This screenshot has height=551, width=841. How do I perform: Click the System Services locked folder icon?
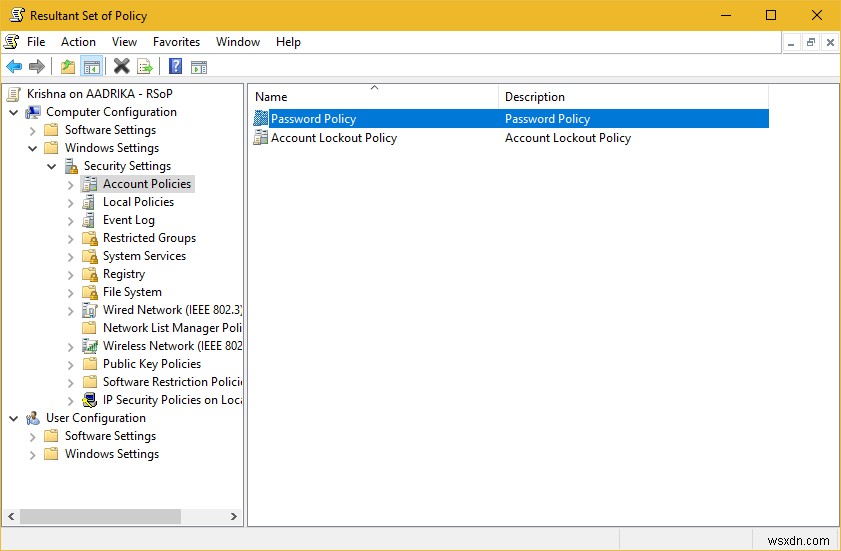[x=90, y=256]
